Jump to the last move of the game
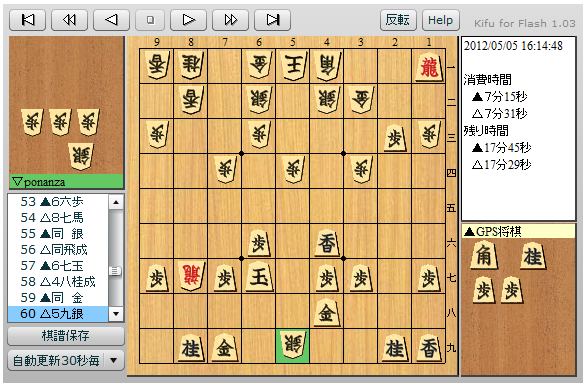586x383 pixels. [272, 19]
